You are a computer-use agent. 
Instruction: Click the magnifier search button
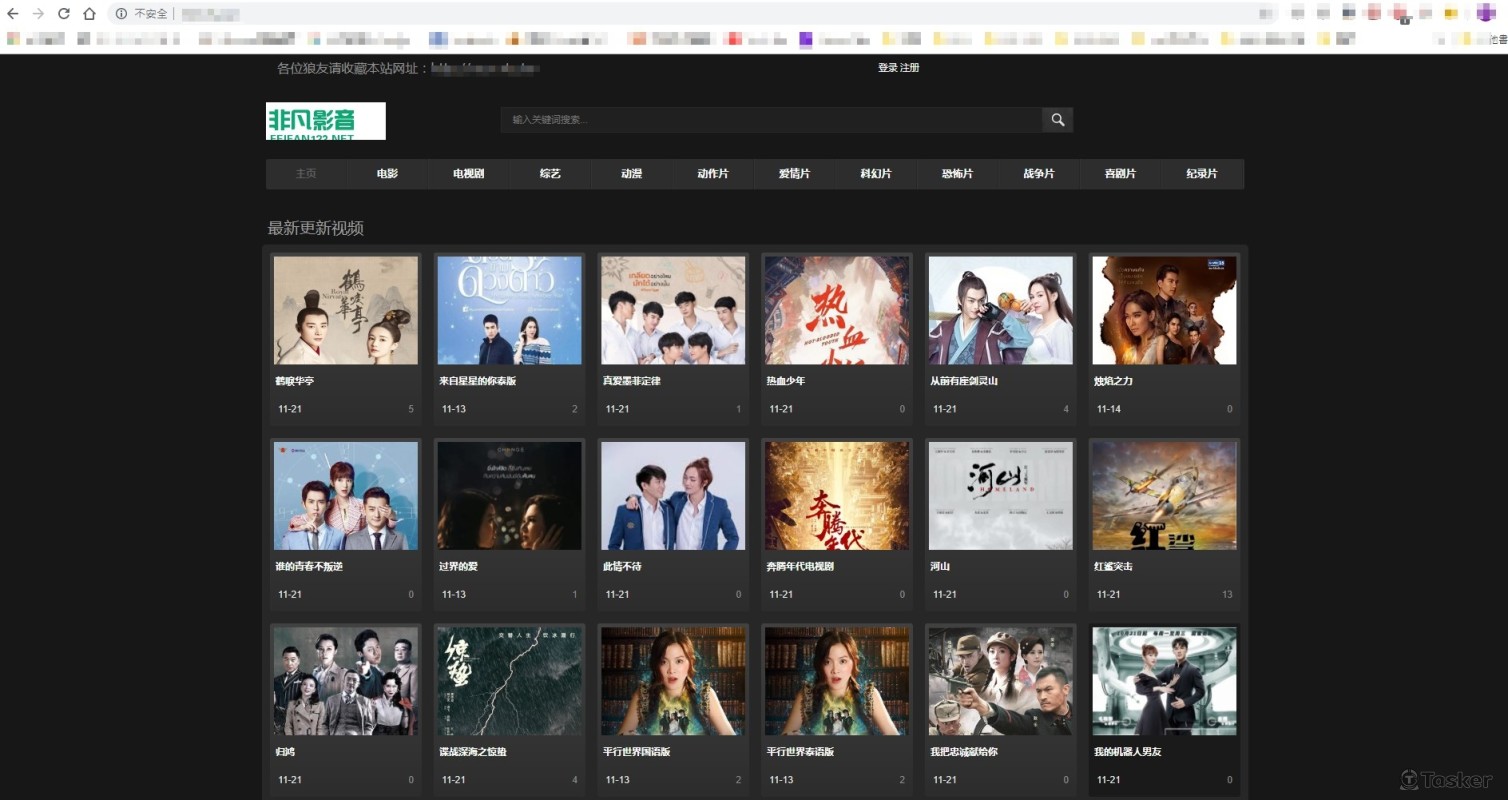pos(1057,120)
